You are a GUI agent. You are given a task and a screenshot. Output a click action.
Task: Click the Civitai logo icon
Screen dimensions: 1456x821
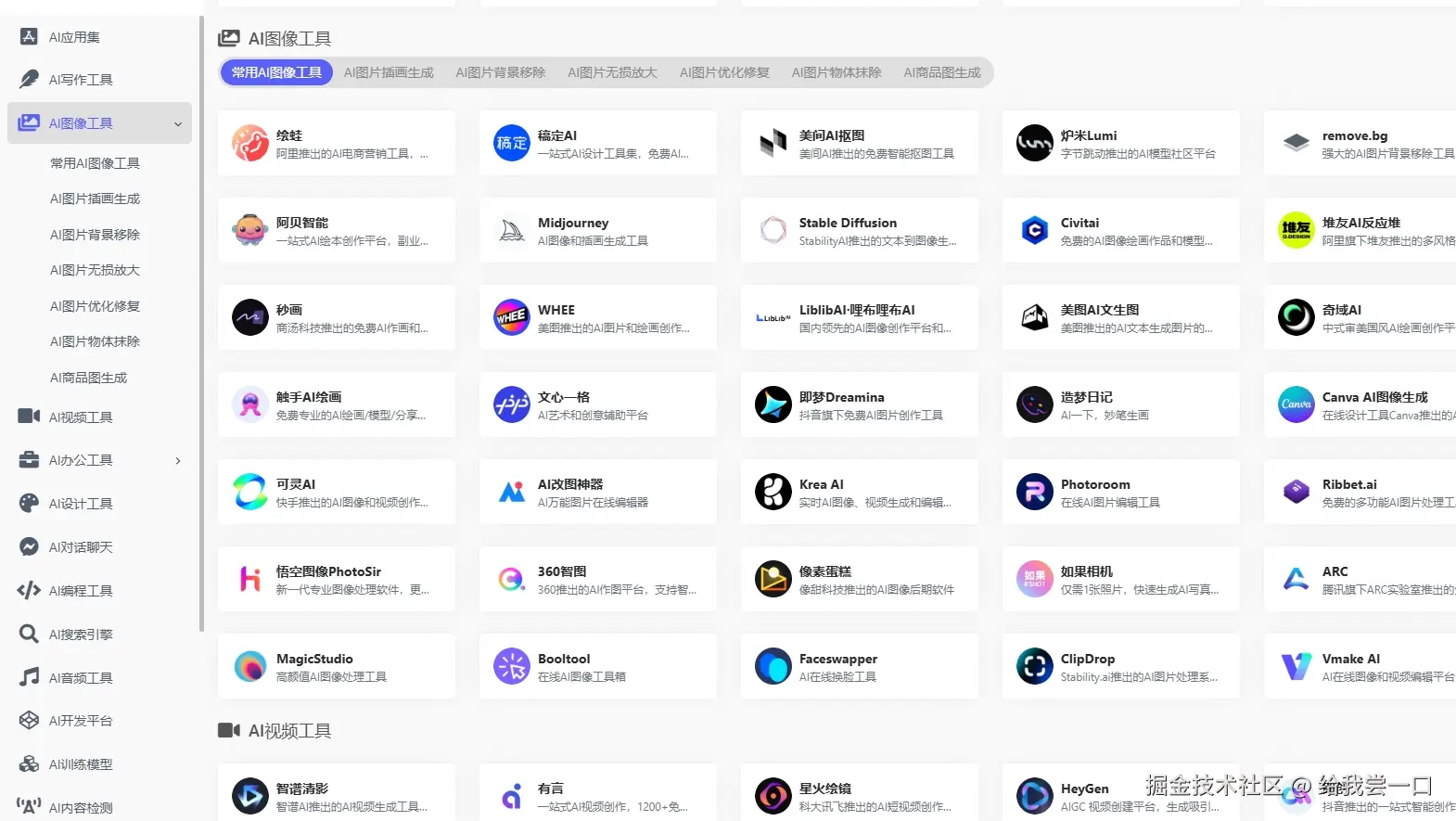tap(1035, 230)
